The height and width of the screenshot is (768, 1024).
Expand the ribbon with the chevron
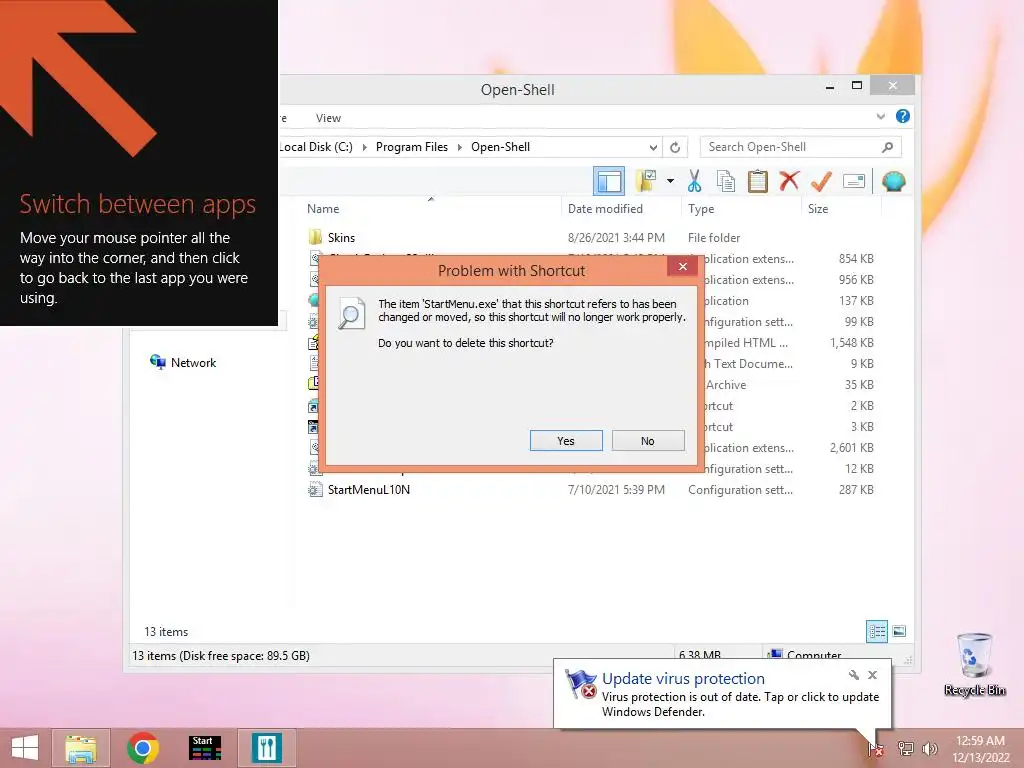coord(880,117)
